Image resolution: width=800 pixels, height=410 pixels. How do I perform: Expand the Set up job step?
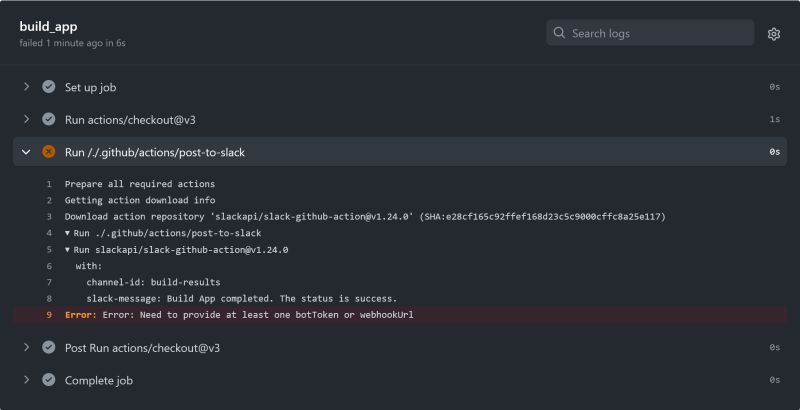[x=27, y=87]
